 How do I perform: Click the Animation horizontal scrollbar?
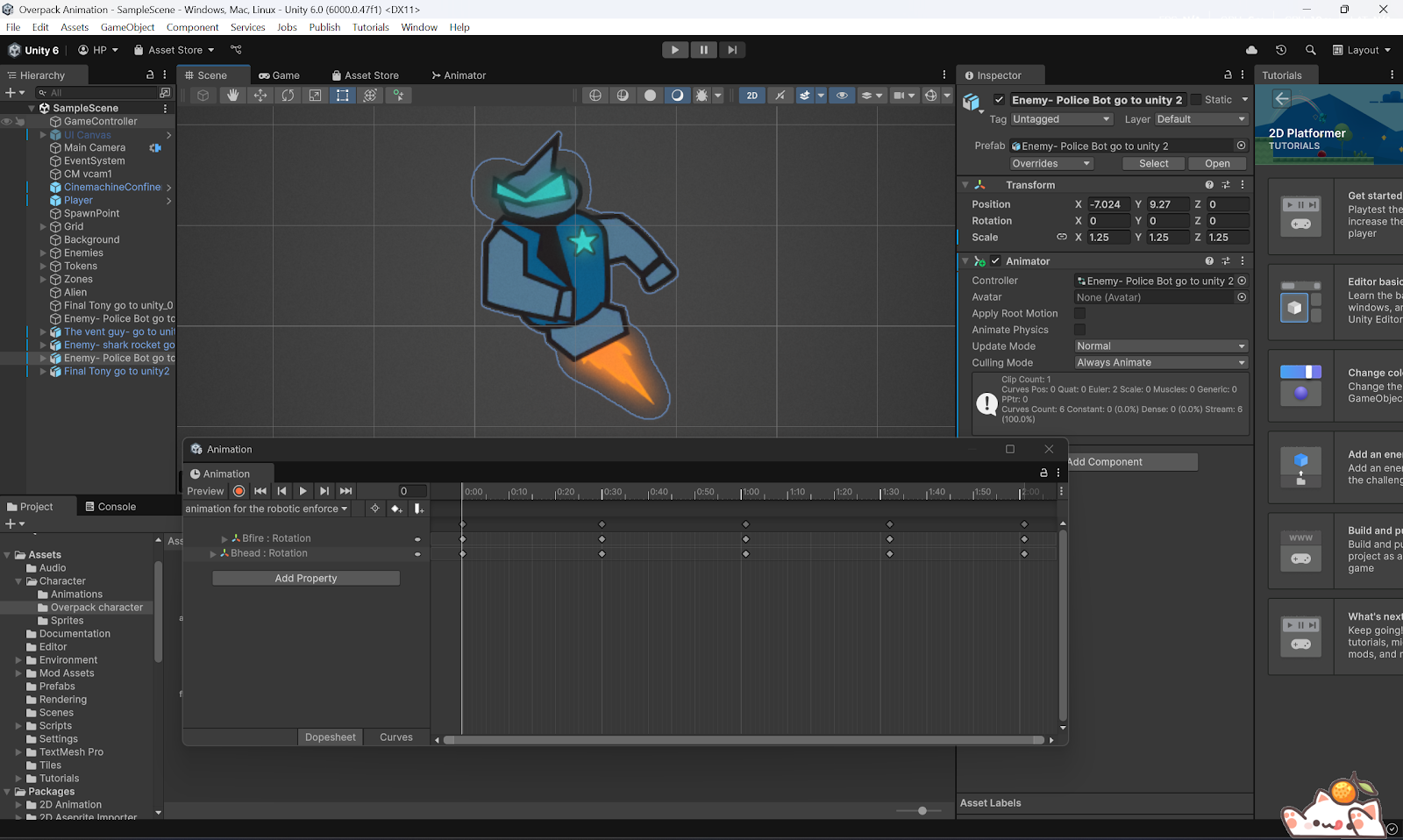[x=744, y=740]
